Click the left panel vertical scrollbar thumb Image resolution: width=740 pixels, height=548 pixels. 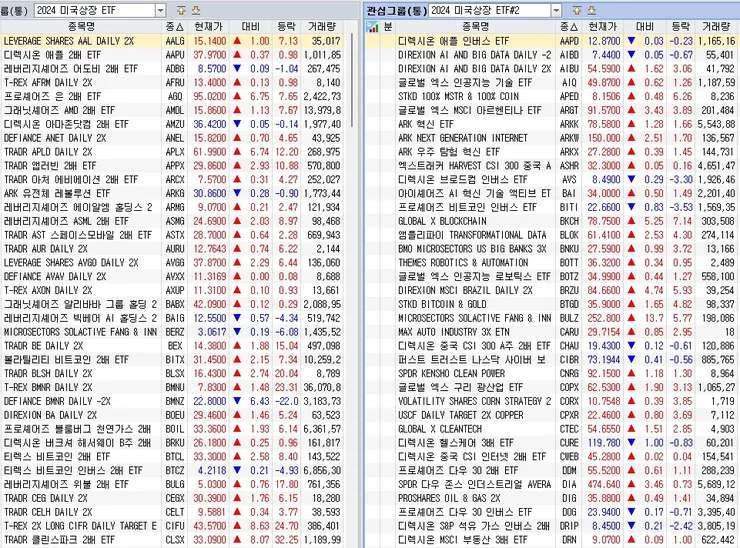click(352, 80)
